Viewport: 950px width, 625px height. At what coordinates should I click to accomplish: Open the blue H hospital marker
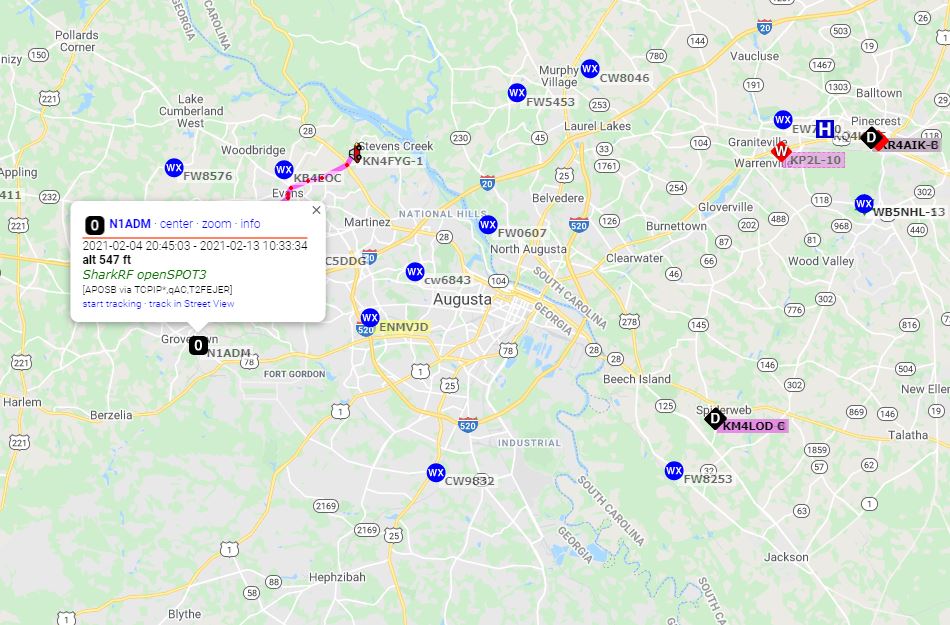pyautogui.click(x=825, y=129)
